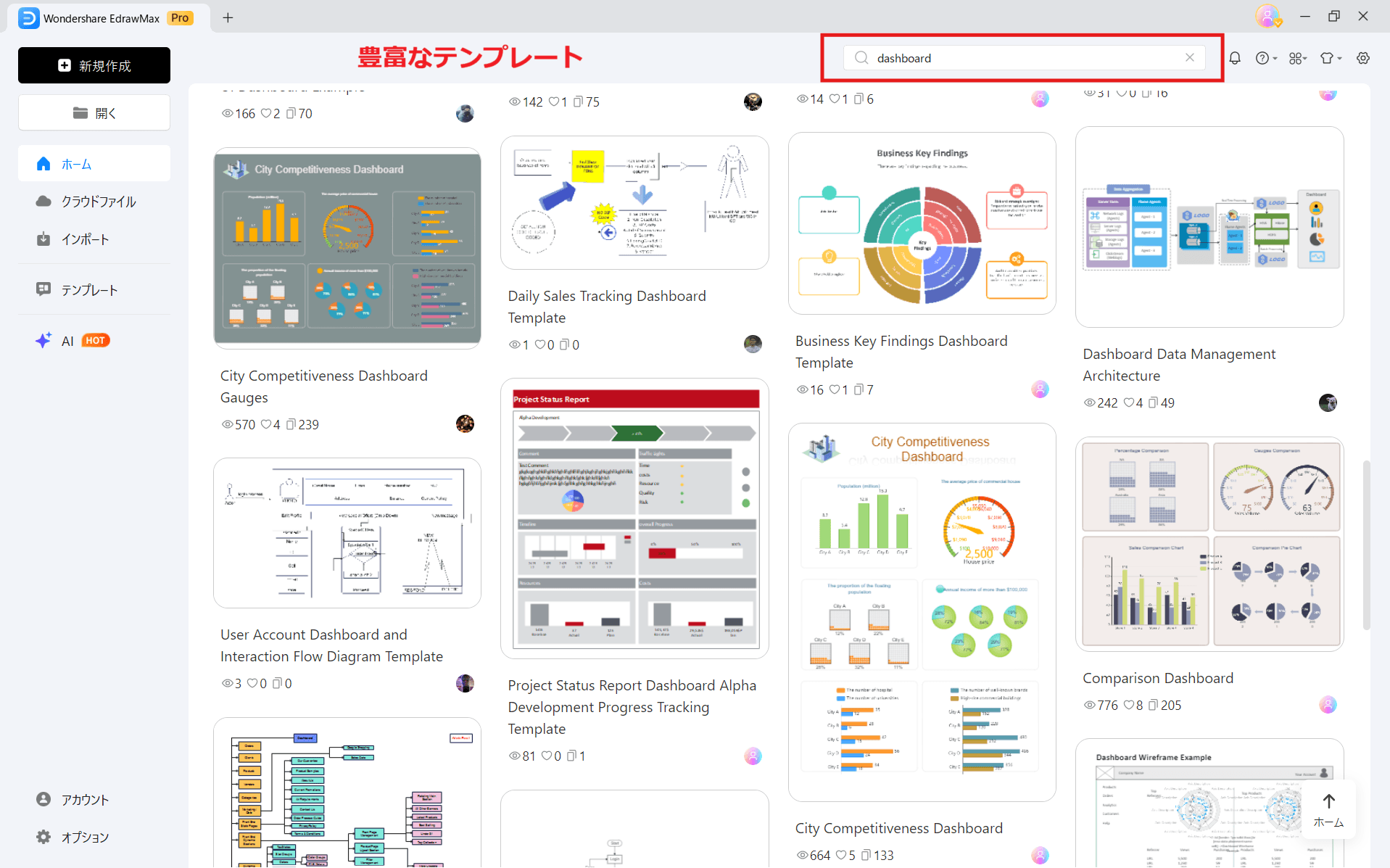Click the 開く (open file) button
This screenshot has width=1390, height=868.
click(94, 113)
